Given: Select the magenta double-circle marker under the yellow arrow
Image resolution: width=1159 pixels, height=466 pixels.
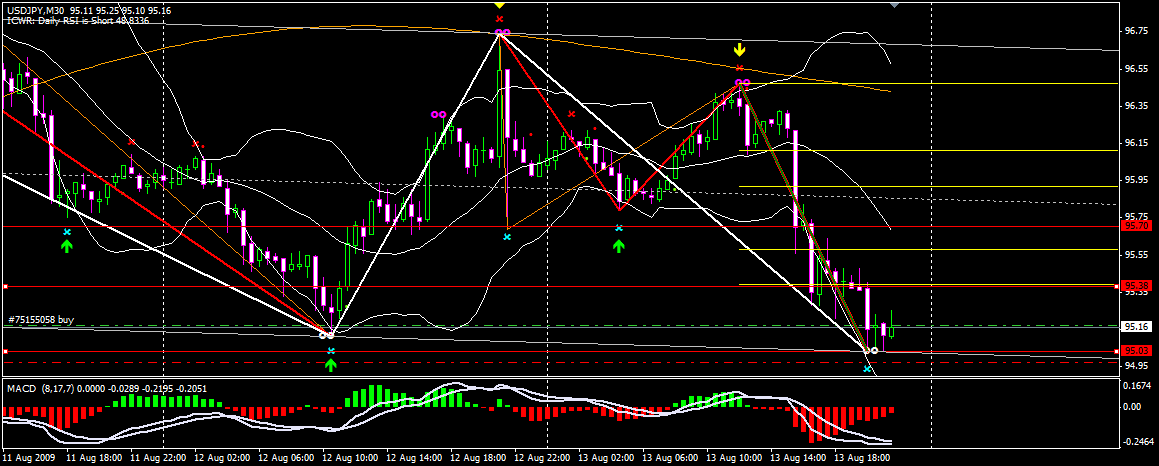Looking at the screenshot, I should 742,82.
